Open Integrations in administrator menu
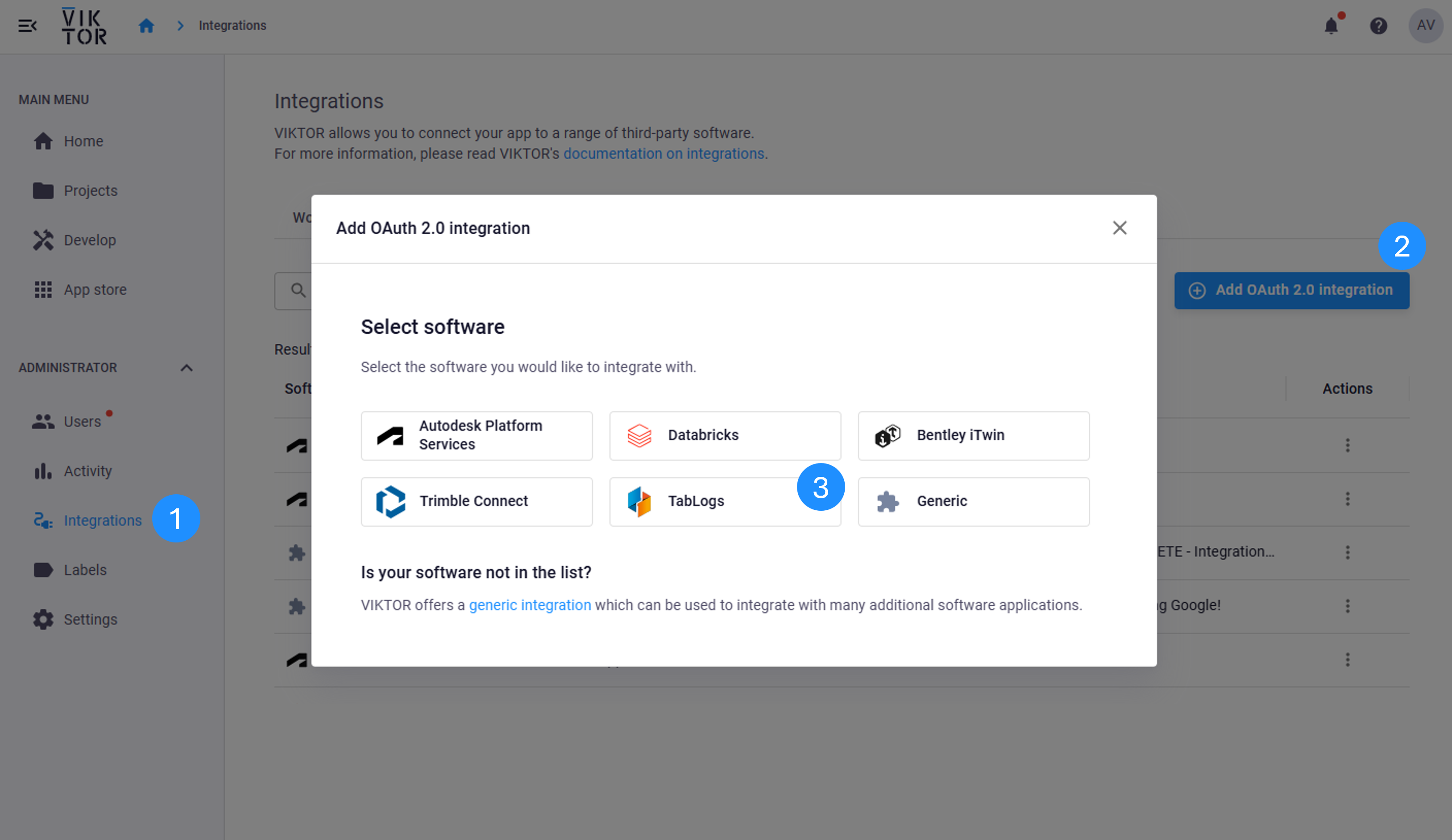 pos(103,521)
